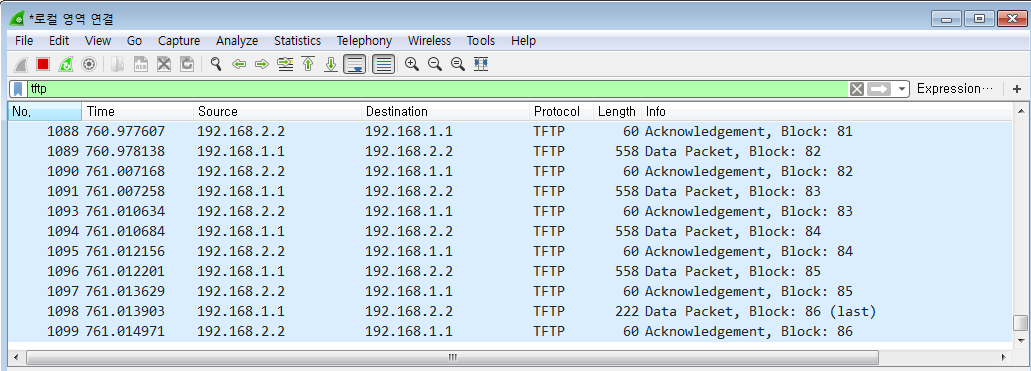Open the Statistics menu

tap(297, 41)
